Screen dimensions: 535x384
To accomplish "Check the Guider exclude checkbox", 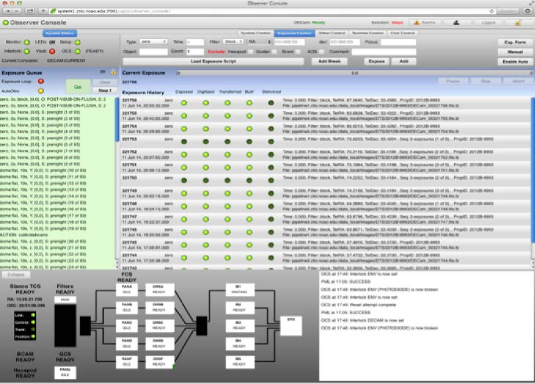I will (x=274, y=52).
